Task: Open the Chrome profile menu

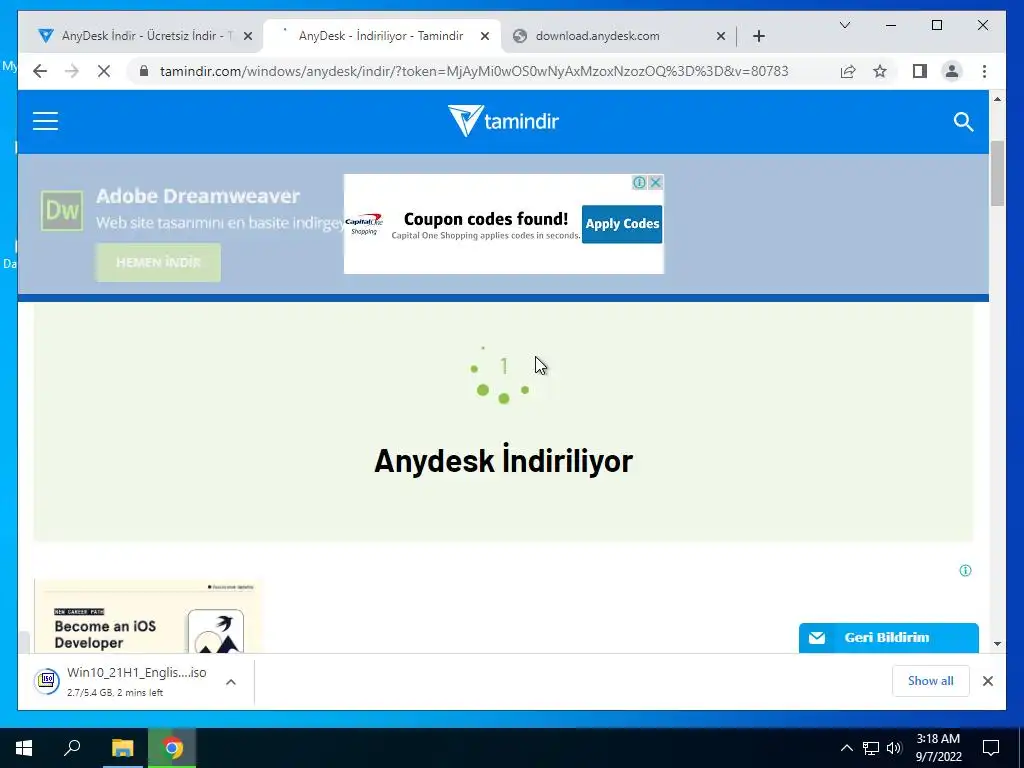Action: pyautogui.click(x=952, y=71)
